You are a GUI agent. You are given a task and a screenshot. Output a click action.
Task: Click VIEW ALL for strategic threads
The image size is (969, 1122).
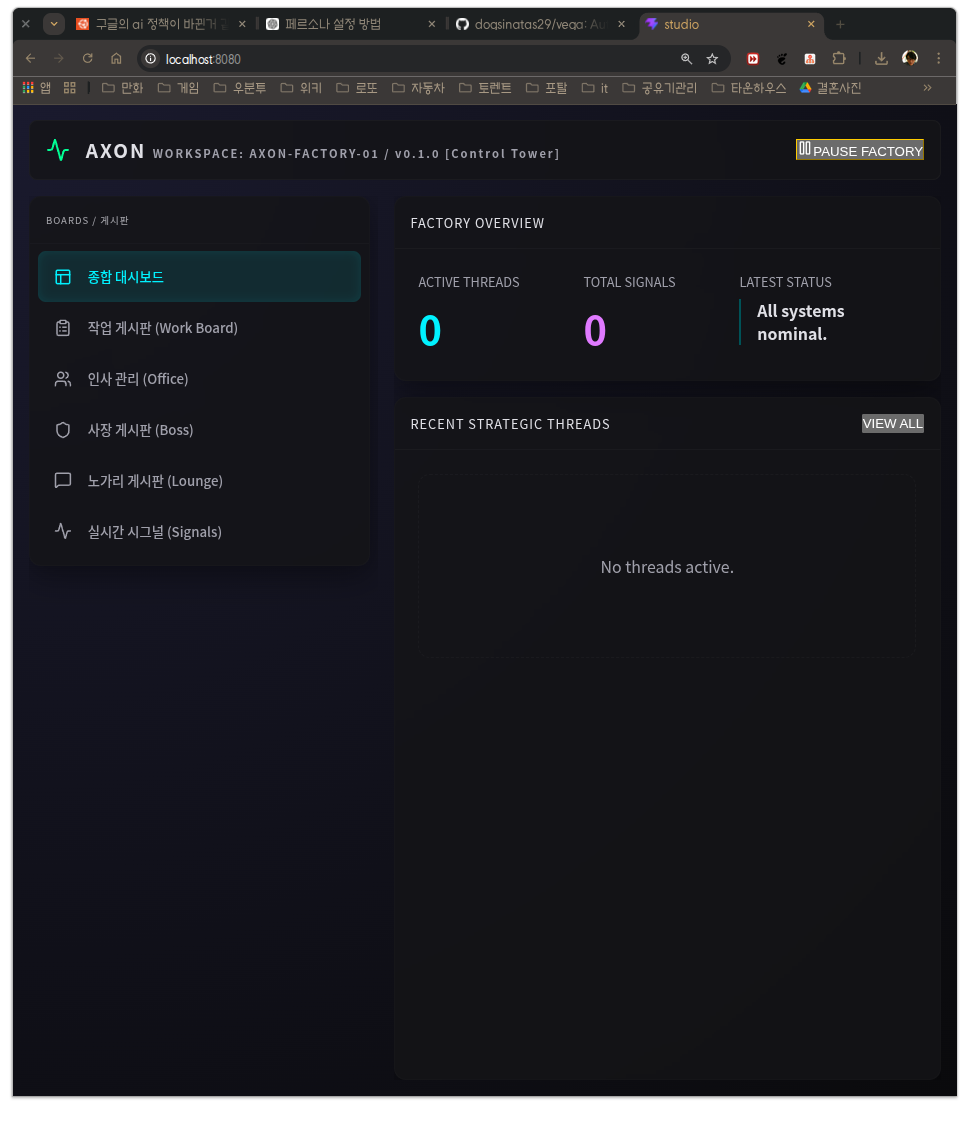[x=892, y=424]
